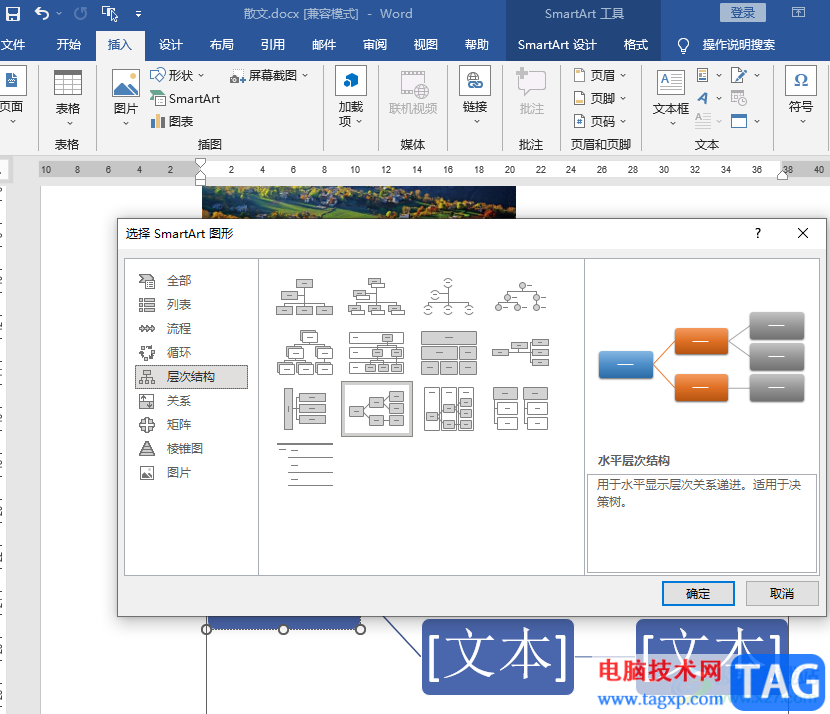Viewport: 830px width, 714px height.
Task: Open the 加载项 add-ins menu
Action: click(x=350, y=98)
